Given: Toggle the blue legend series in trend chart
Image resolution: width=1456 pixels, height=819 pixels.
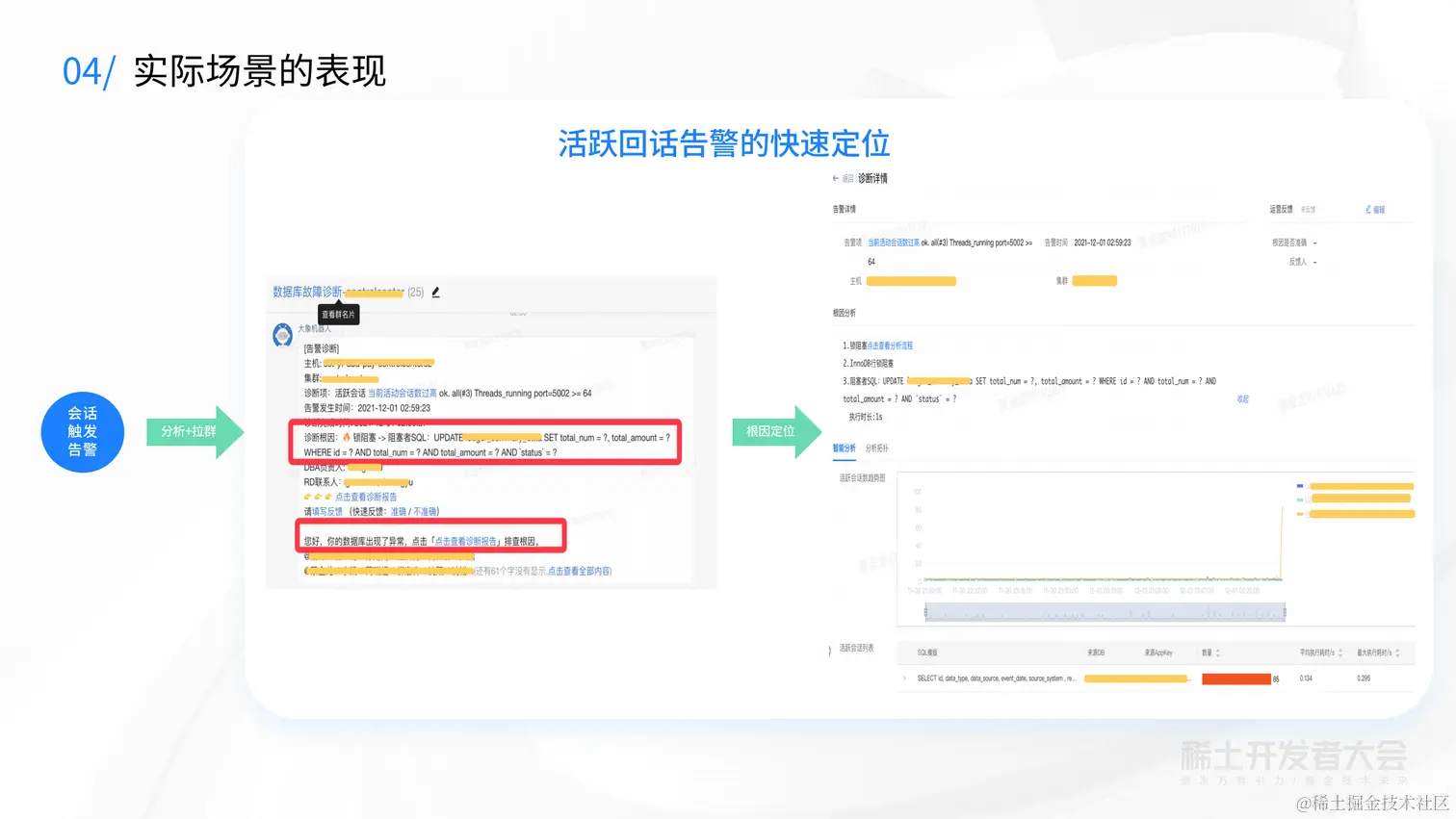Looking at the screenshot, I should (1300, 486).
